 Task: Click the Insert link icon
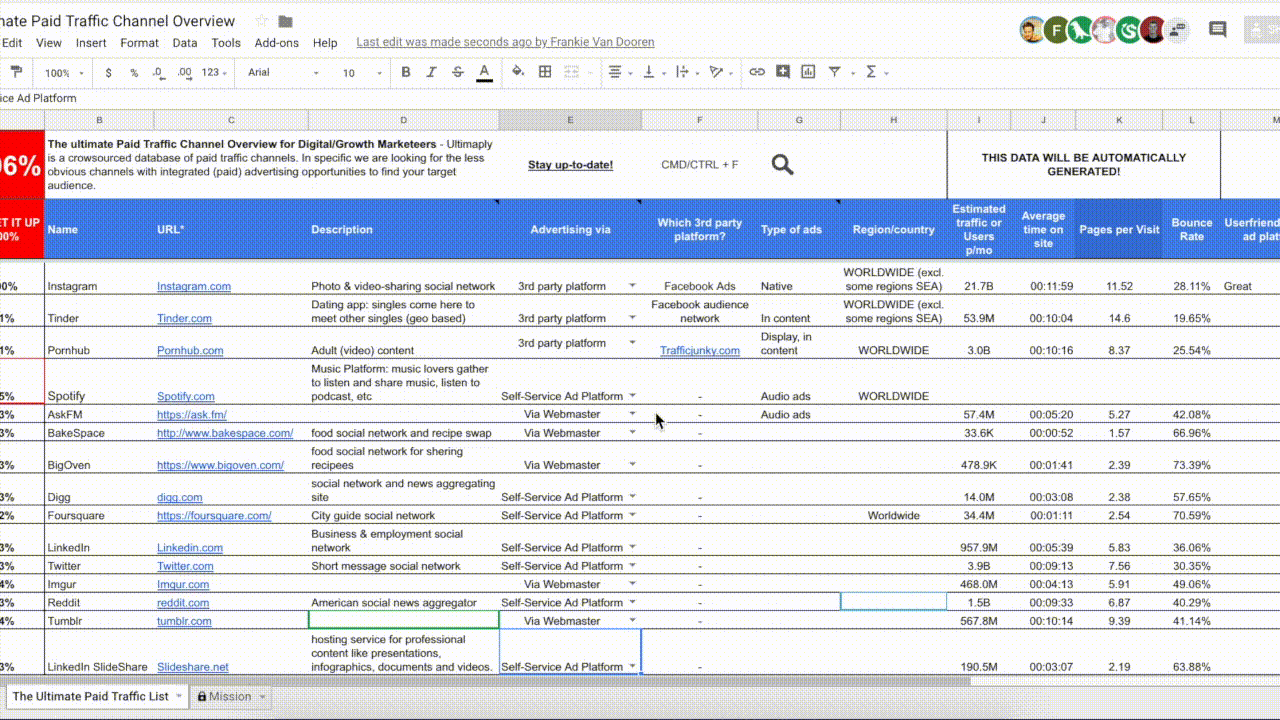coord(757,72)
